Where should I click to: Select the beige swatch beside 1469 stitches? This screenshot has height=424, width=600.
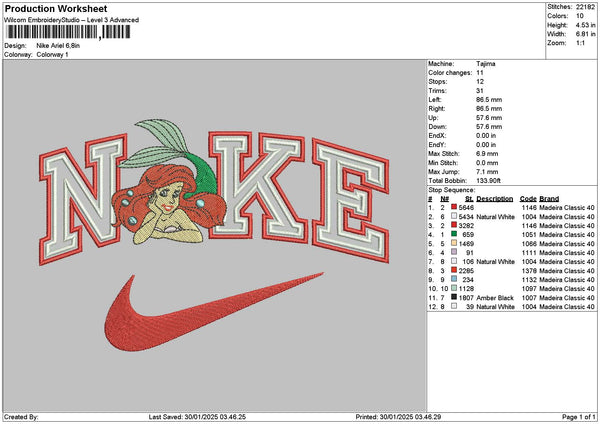(454, 243)
